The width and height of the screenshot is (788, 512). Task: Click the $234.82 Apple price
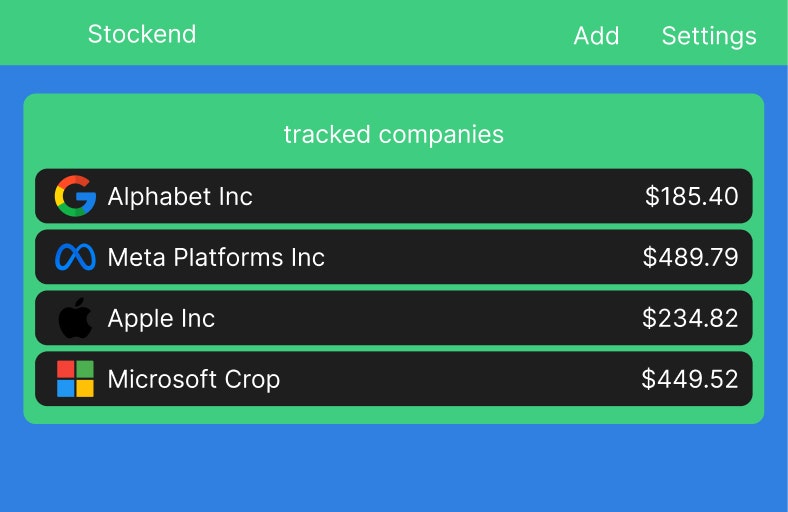(691, 318)
